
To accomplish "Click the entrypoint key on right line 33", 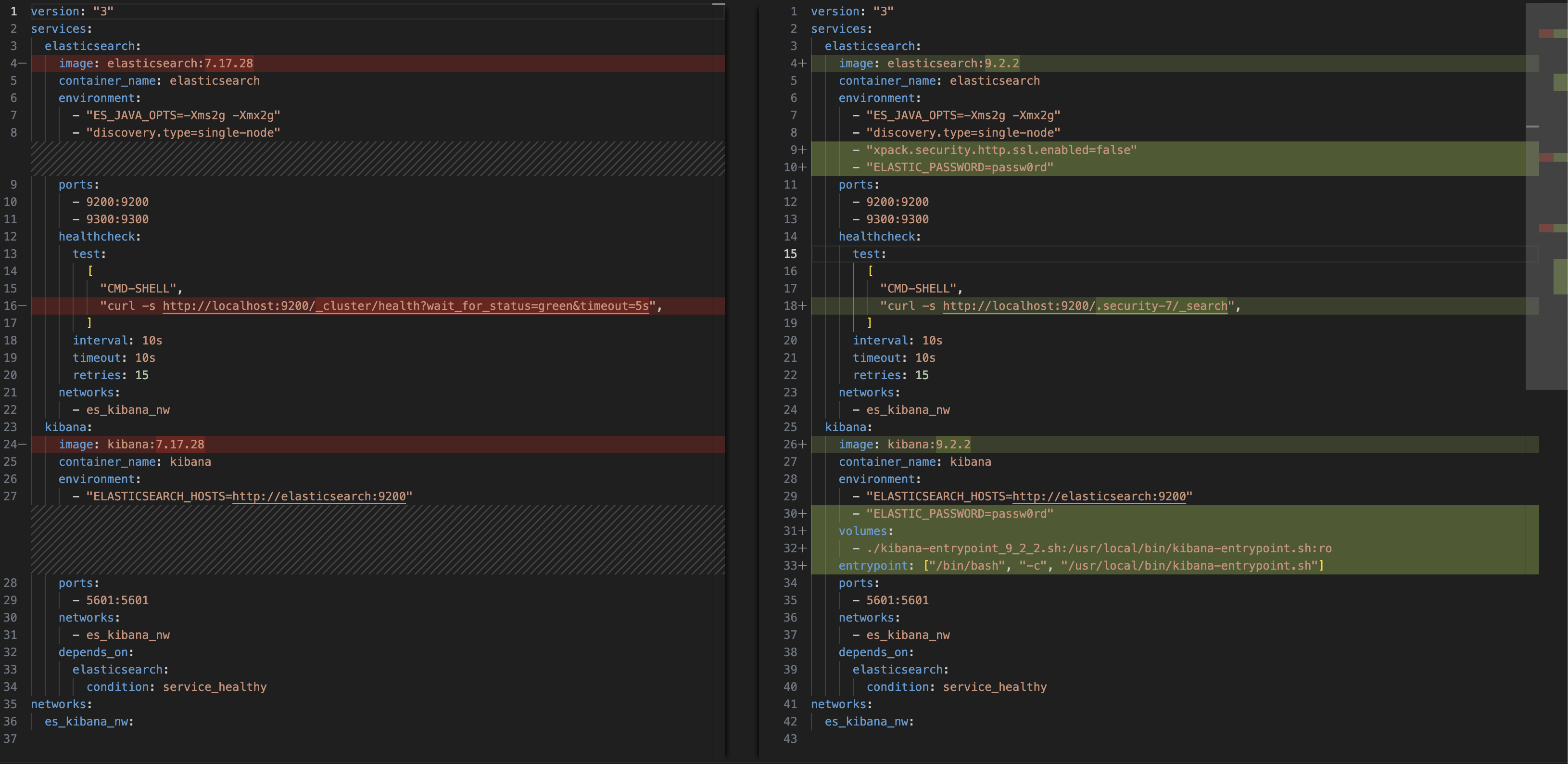I will [873, 565].
